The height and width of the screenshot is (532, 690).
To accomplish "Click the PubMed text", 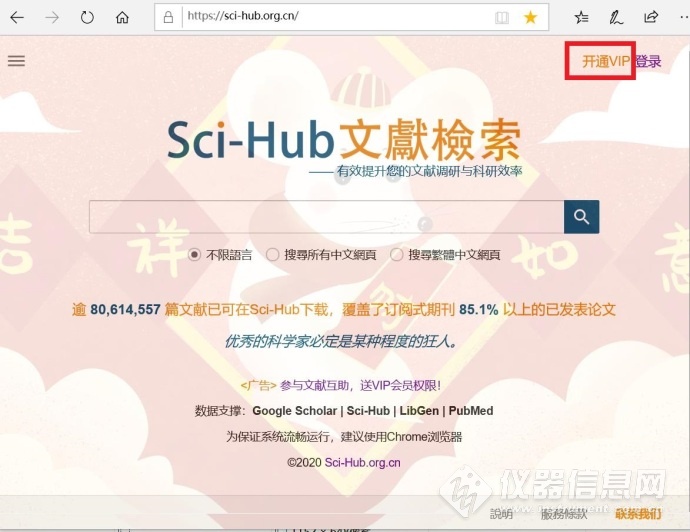I will pos(471,411).
